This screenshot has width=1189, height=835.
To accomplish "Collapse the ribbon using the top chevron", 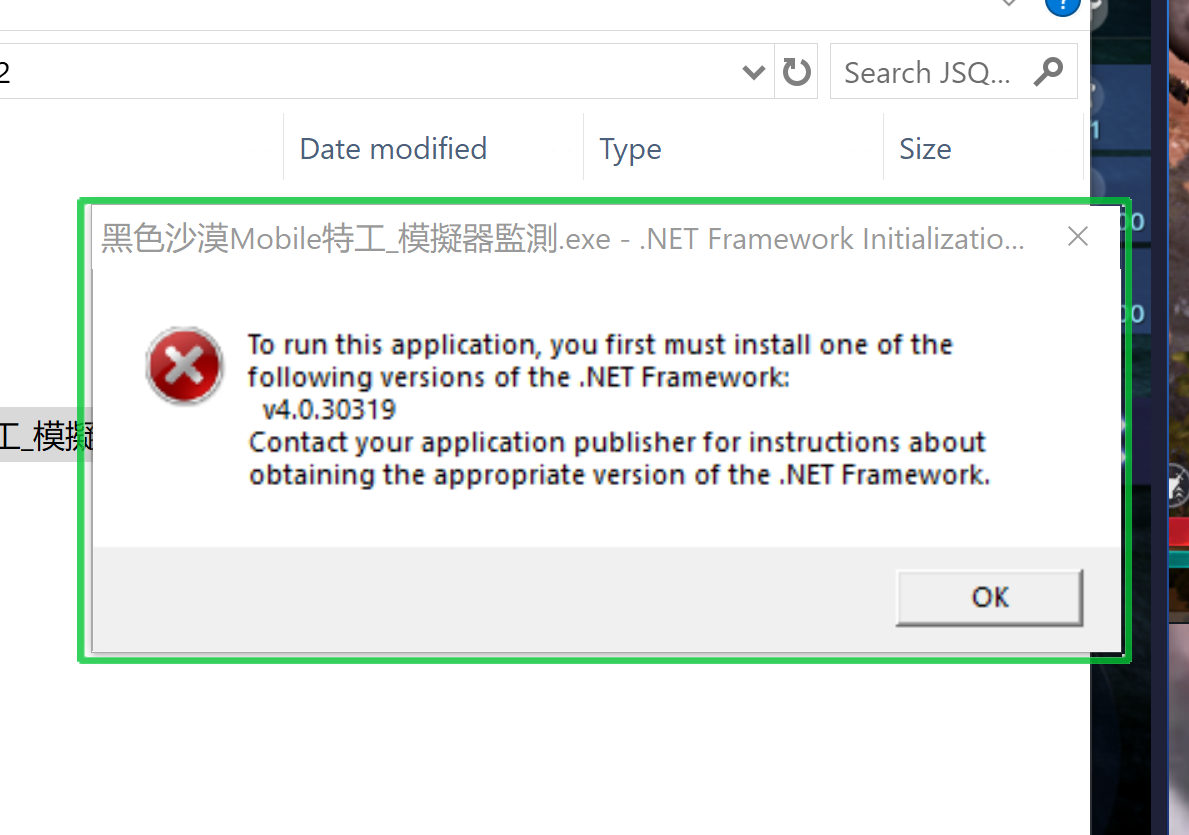I will click(x=1007, y=5).
